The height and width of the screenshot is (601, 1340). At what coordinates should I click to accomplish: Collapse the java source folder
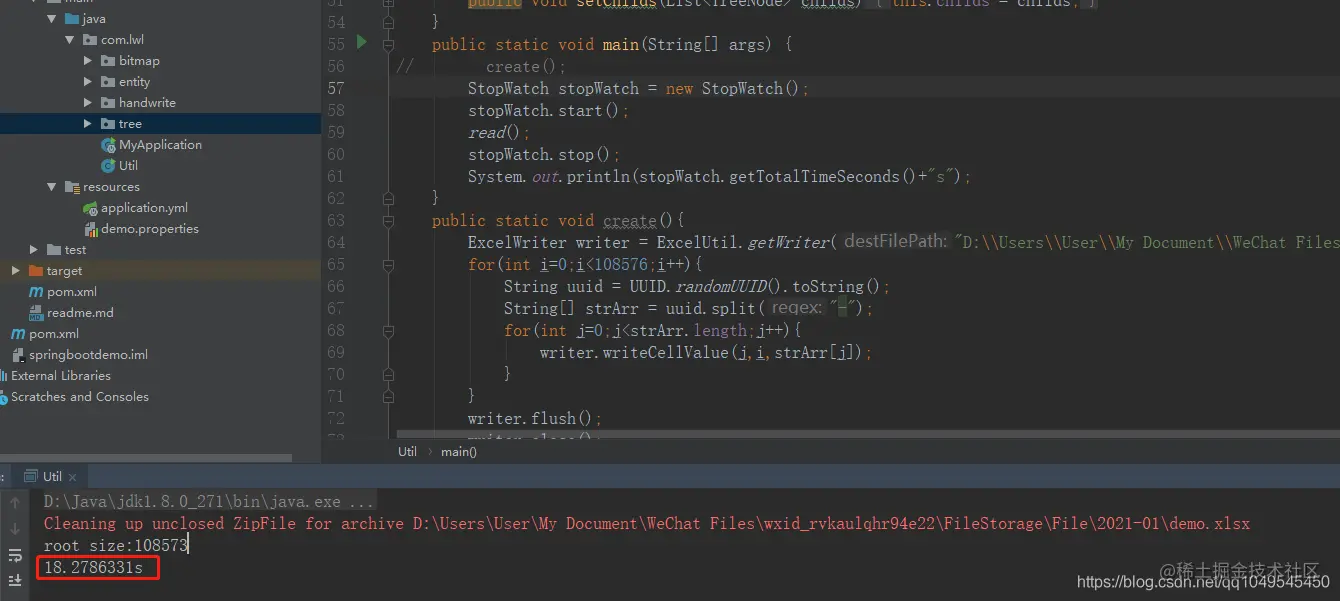(52, 19)
